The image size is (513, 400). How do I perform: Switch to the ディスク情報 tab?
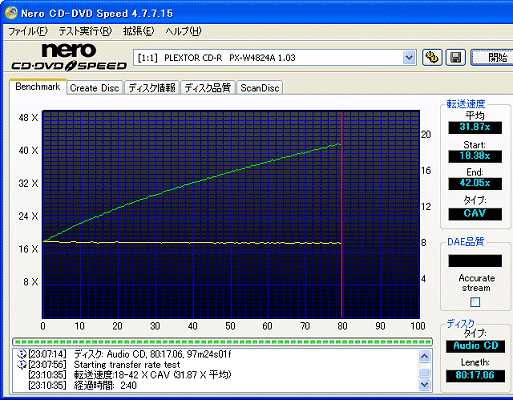[152, 88]
